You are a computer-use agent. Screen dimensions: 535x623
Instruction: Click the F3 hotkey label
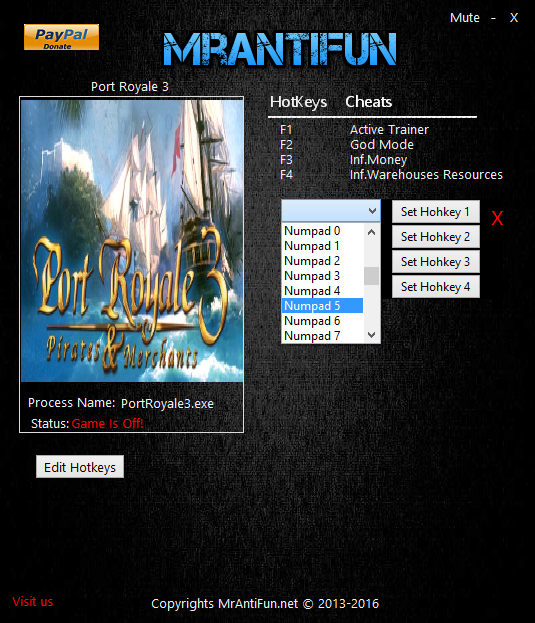coord(286,160)
